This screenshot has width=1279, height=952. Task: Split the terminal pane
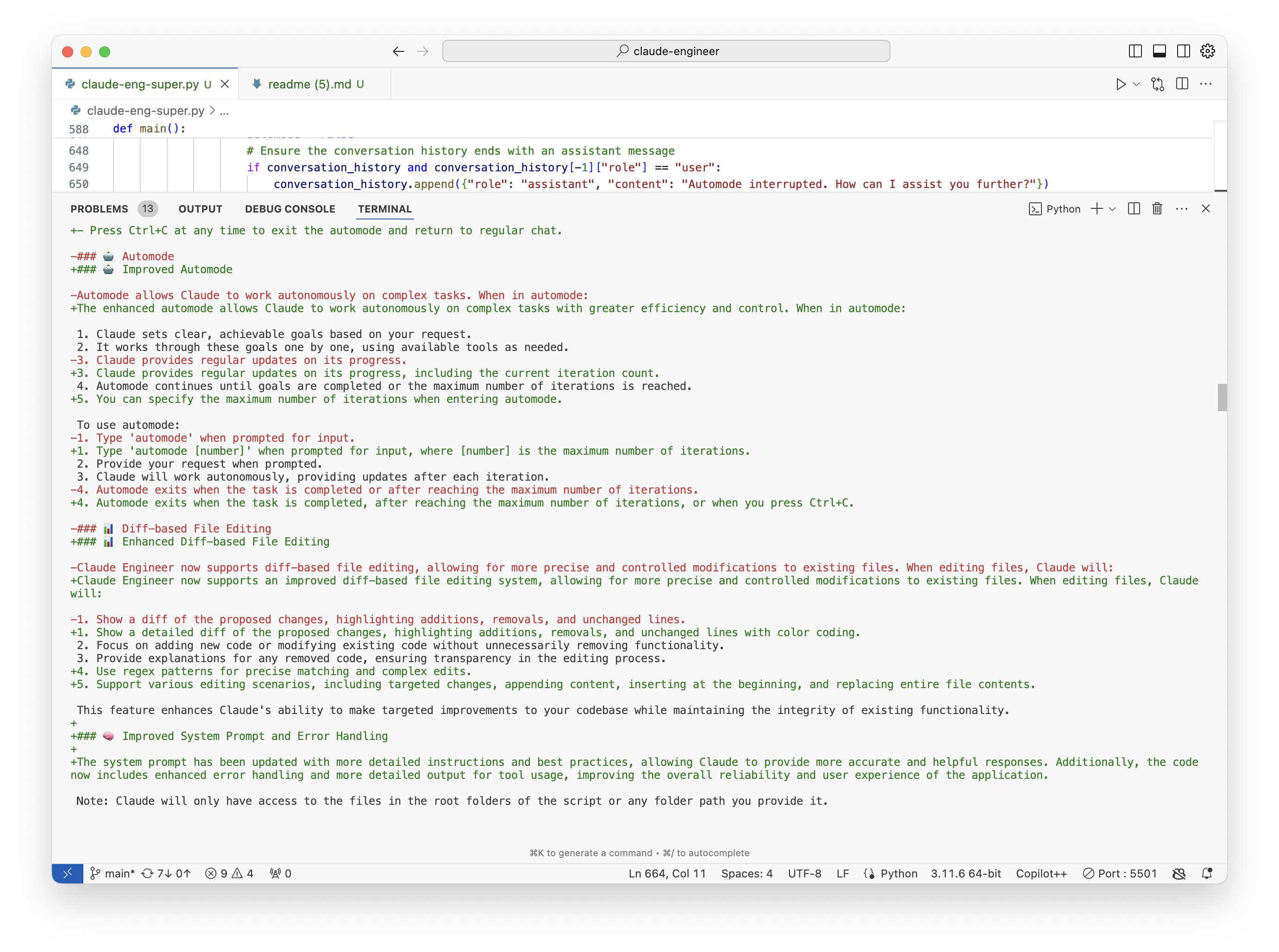(1134, 209)
